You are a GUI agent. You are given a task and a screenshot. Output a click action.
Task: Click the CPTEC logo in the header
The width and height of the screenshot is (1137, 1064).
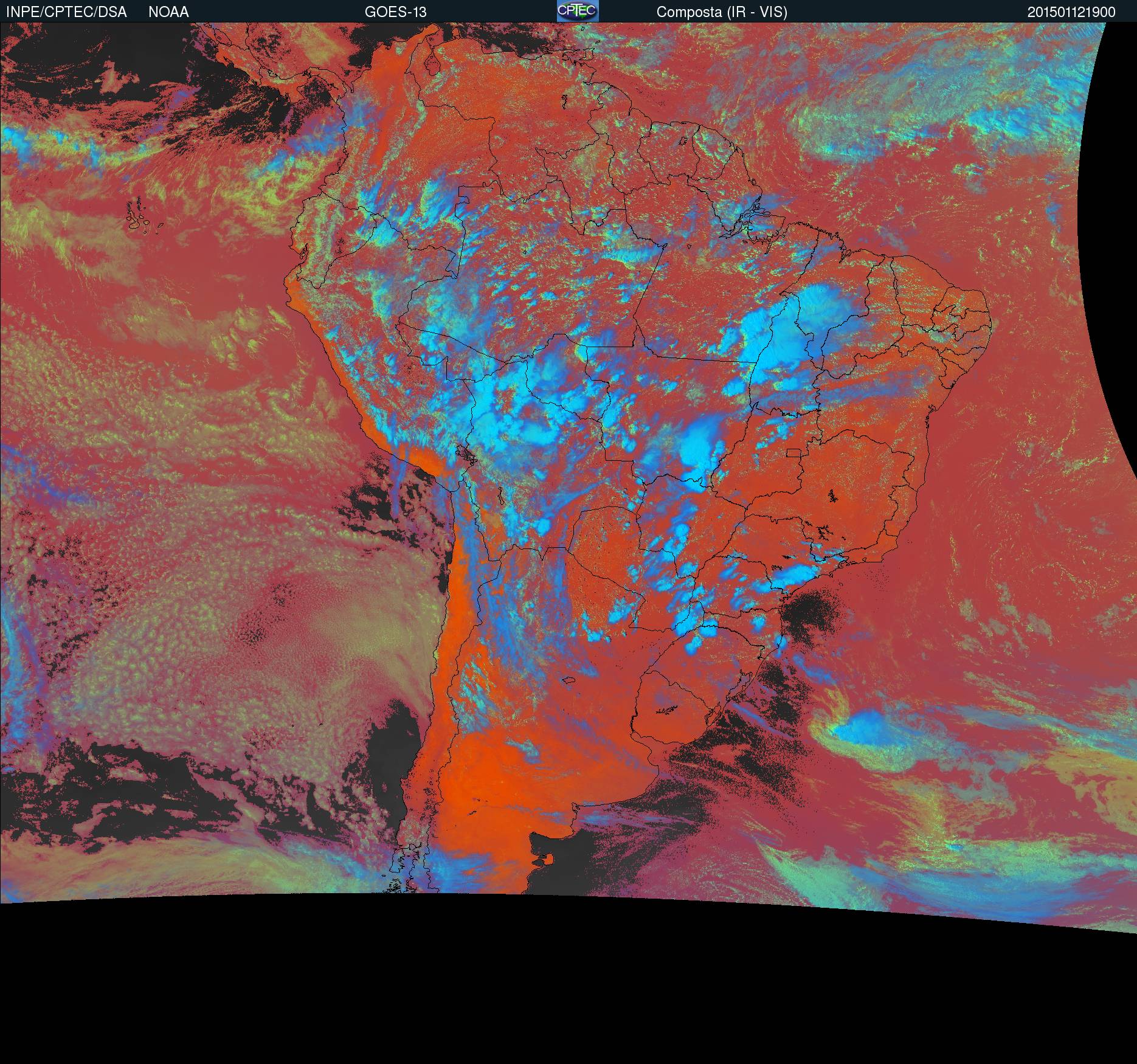click(x=578, y=11)
